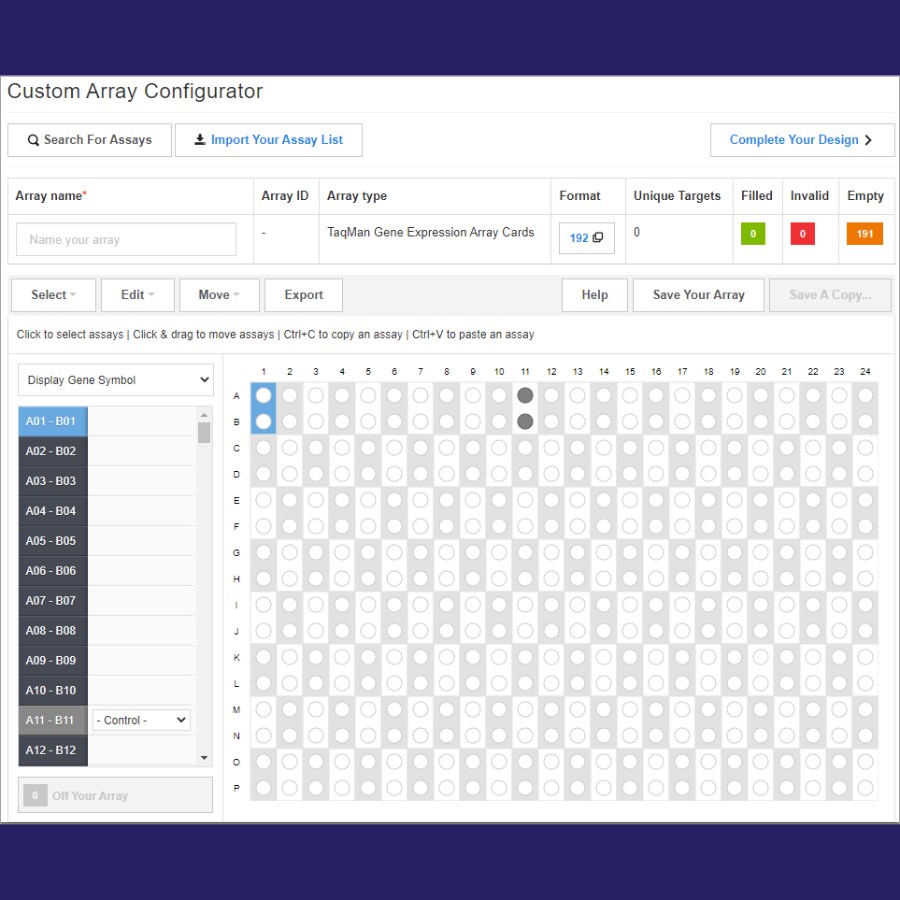This screenshot has width=900, height=900.
Task: Click the filled control well A11
Action: click(525, 395)
